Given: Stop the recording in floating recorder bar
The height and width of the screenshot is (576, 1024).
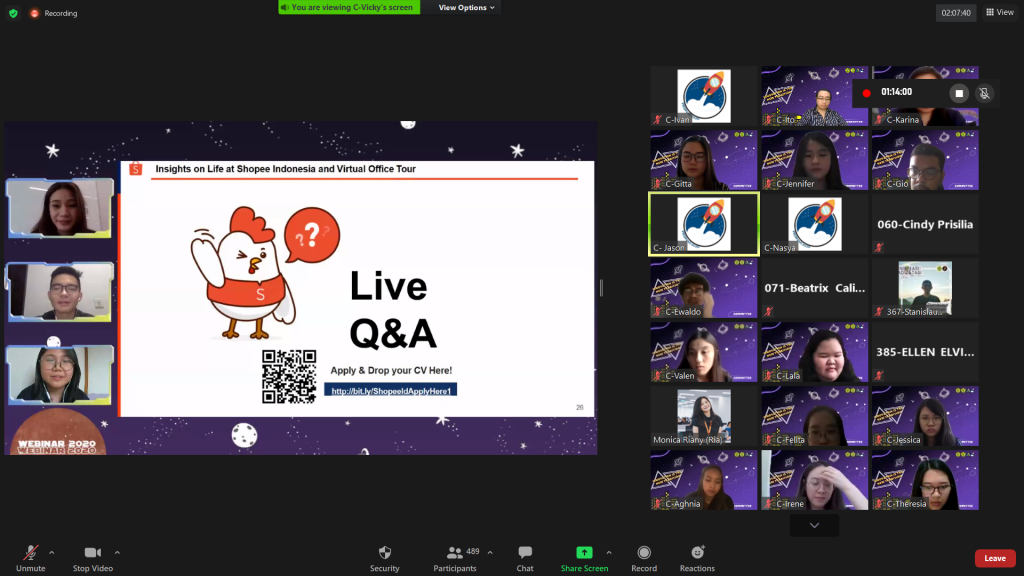Looking at the screenshot, I should [959, 93].
